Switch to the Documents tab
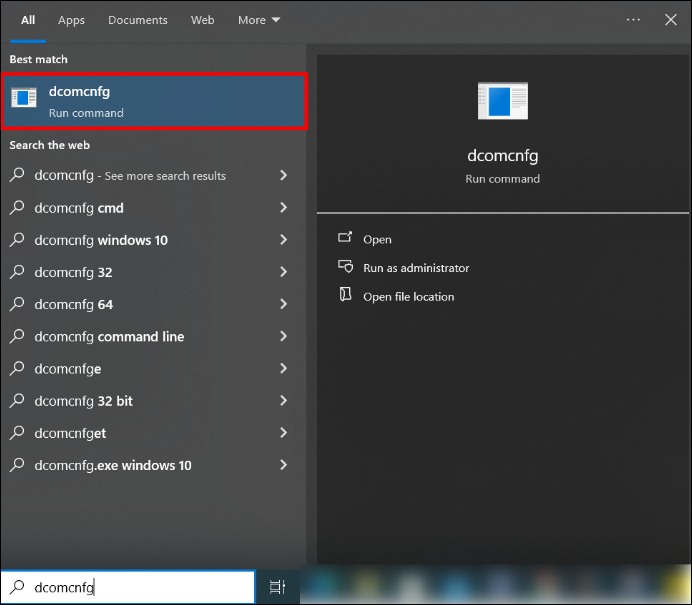This screenshot has width=692, height=605. 138,20
